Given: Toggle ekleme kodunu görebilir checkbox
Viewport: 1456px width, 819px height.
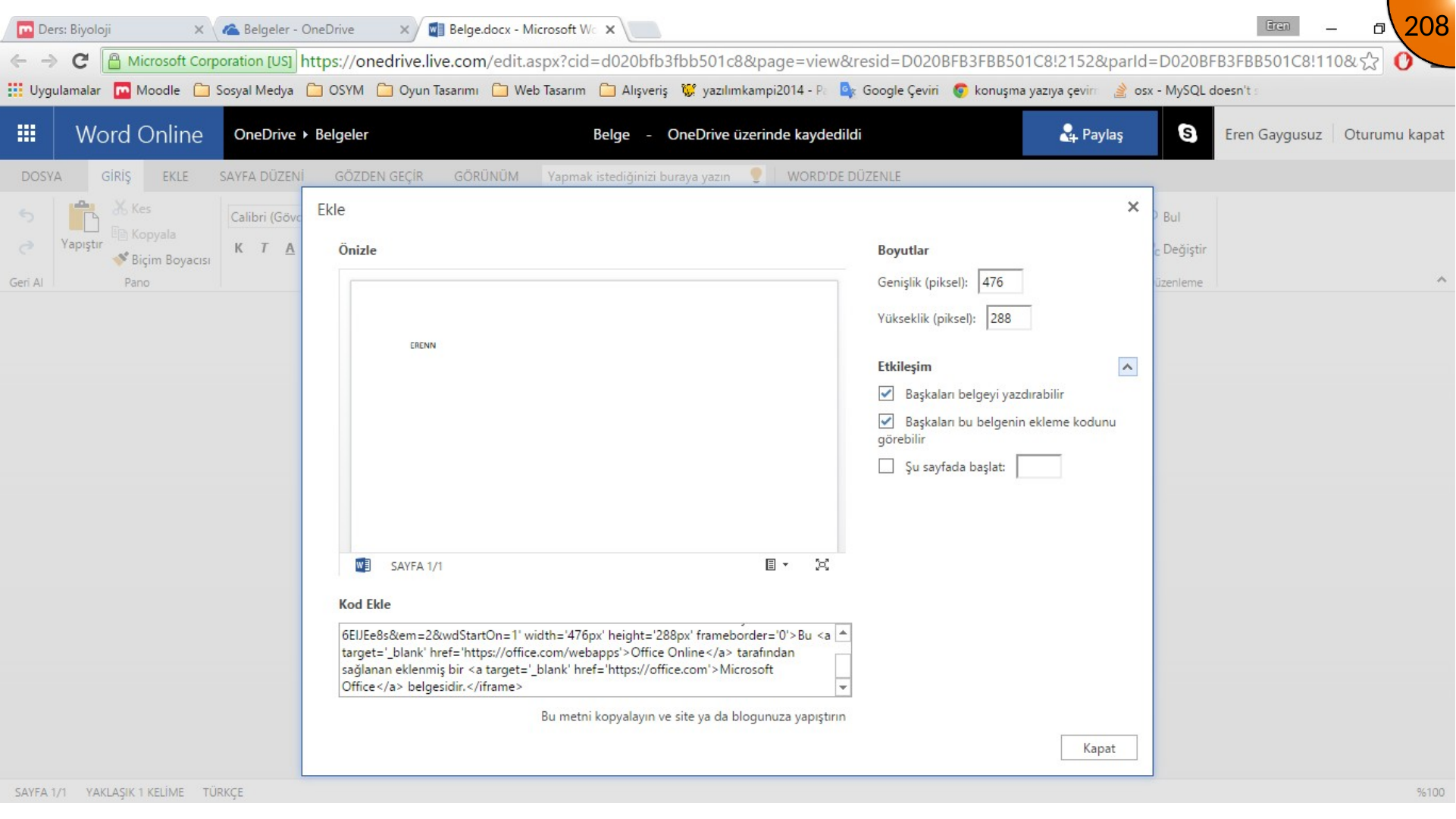Looking at the screenshot, I should point(886,422).
